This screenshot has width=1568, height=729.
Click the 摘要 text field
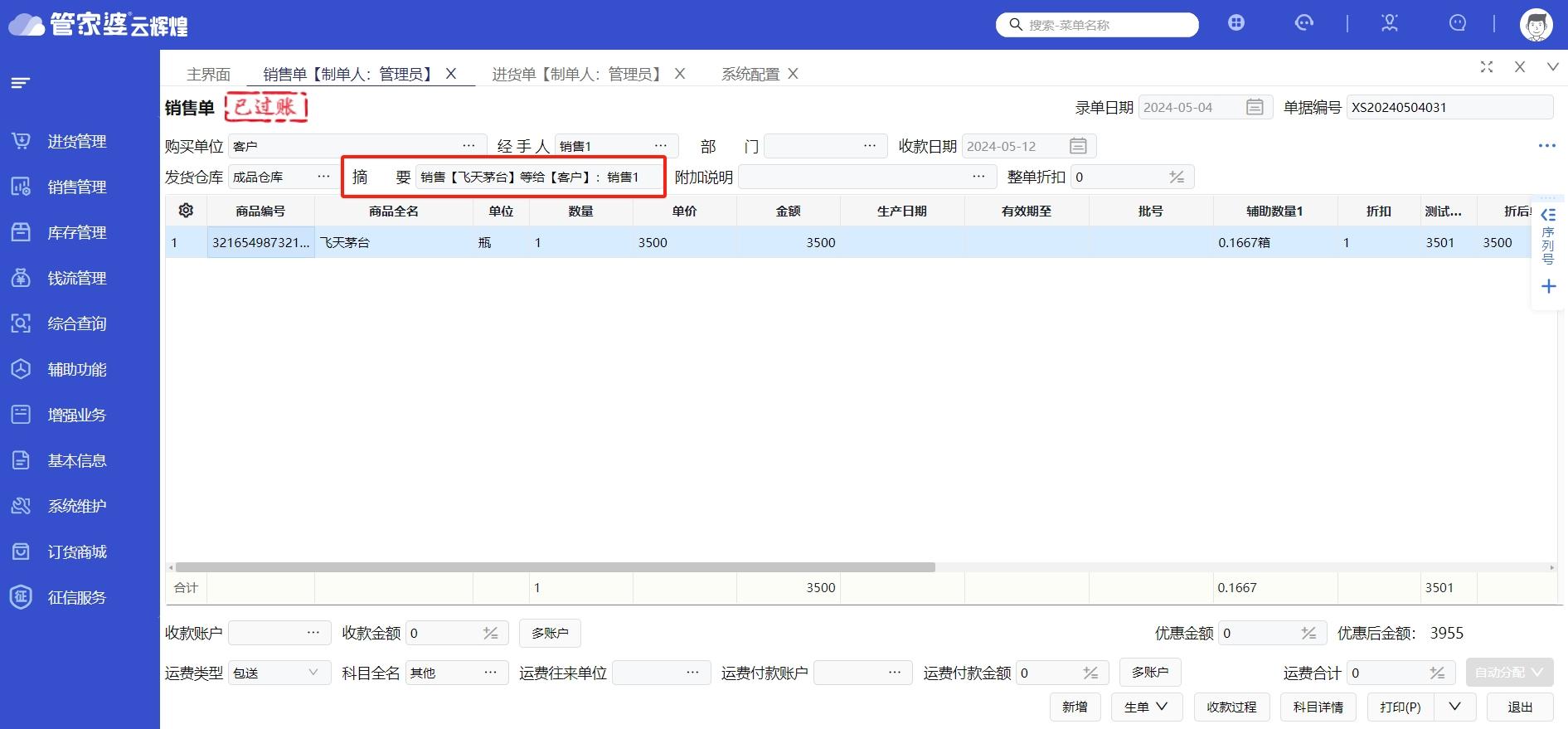(538, 177)
